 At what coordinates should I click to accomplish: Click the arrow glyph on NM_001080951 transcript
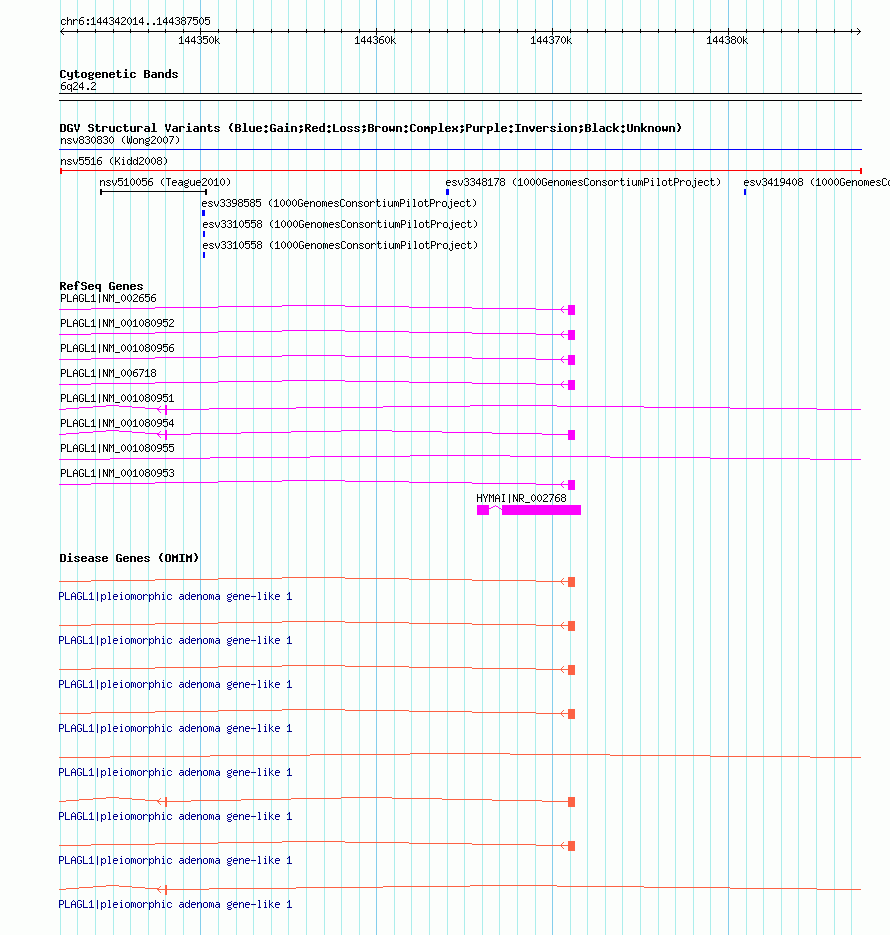(x=162, y=410)
